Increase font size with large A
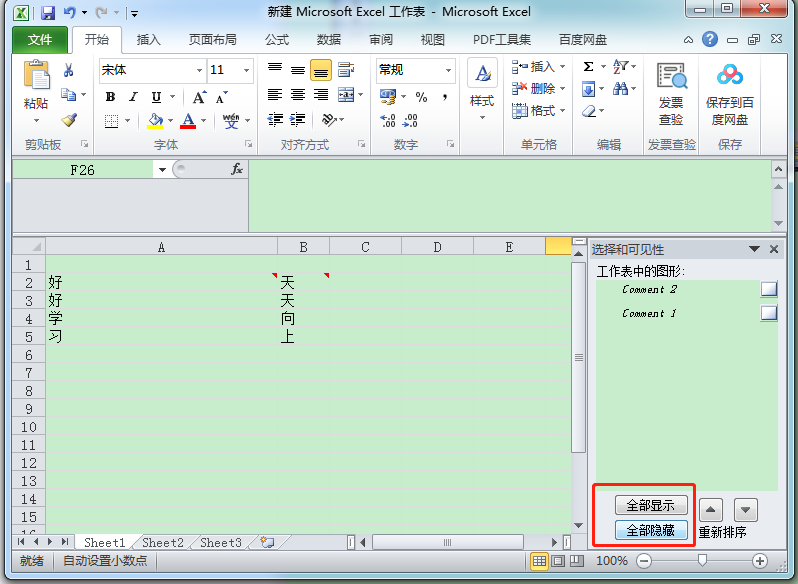 pyautogui.click(x=199, y=97)
